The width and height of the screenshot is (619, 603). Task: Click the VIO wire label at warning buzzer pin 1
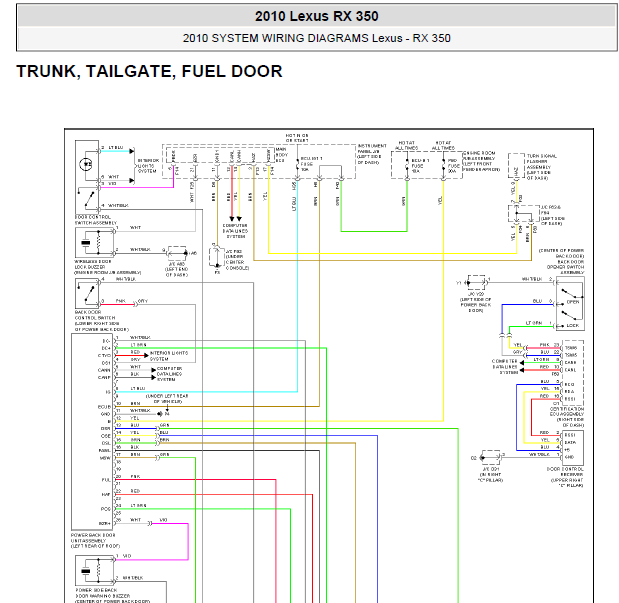pyautogui.click(x=127, y=556)
